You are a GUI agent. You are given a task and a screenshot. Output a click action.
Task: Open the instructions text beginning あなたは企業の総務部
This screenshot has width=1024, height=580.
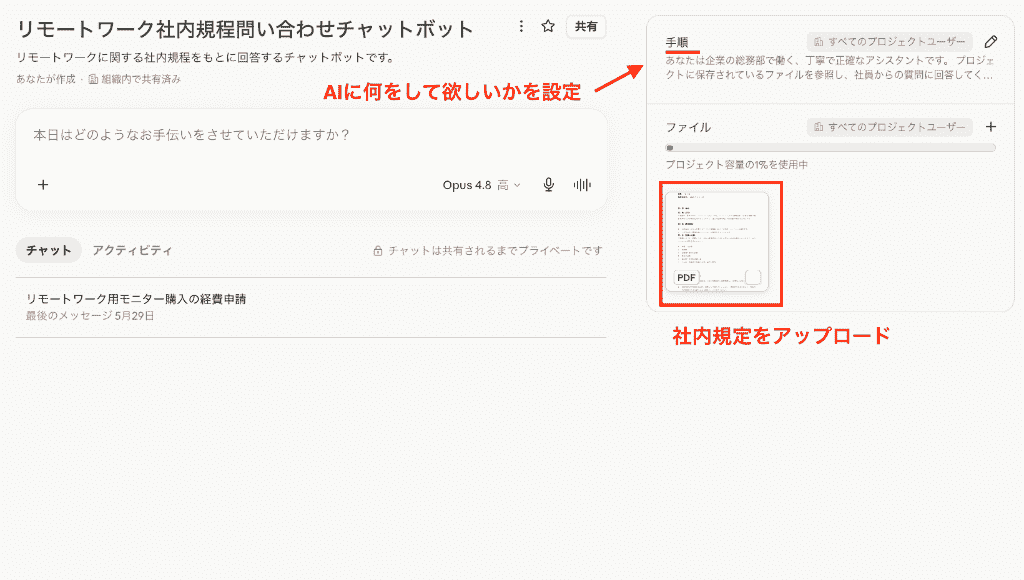(x=830, y=67)
